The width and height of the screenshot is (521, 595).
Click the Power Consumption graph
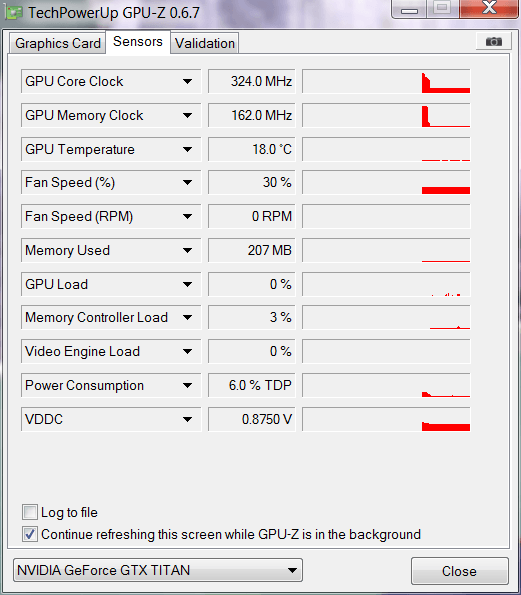(386, 385)
